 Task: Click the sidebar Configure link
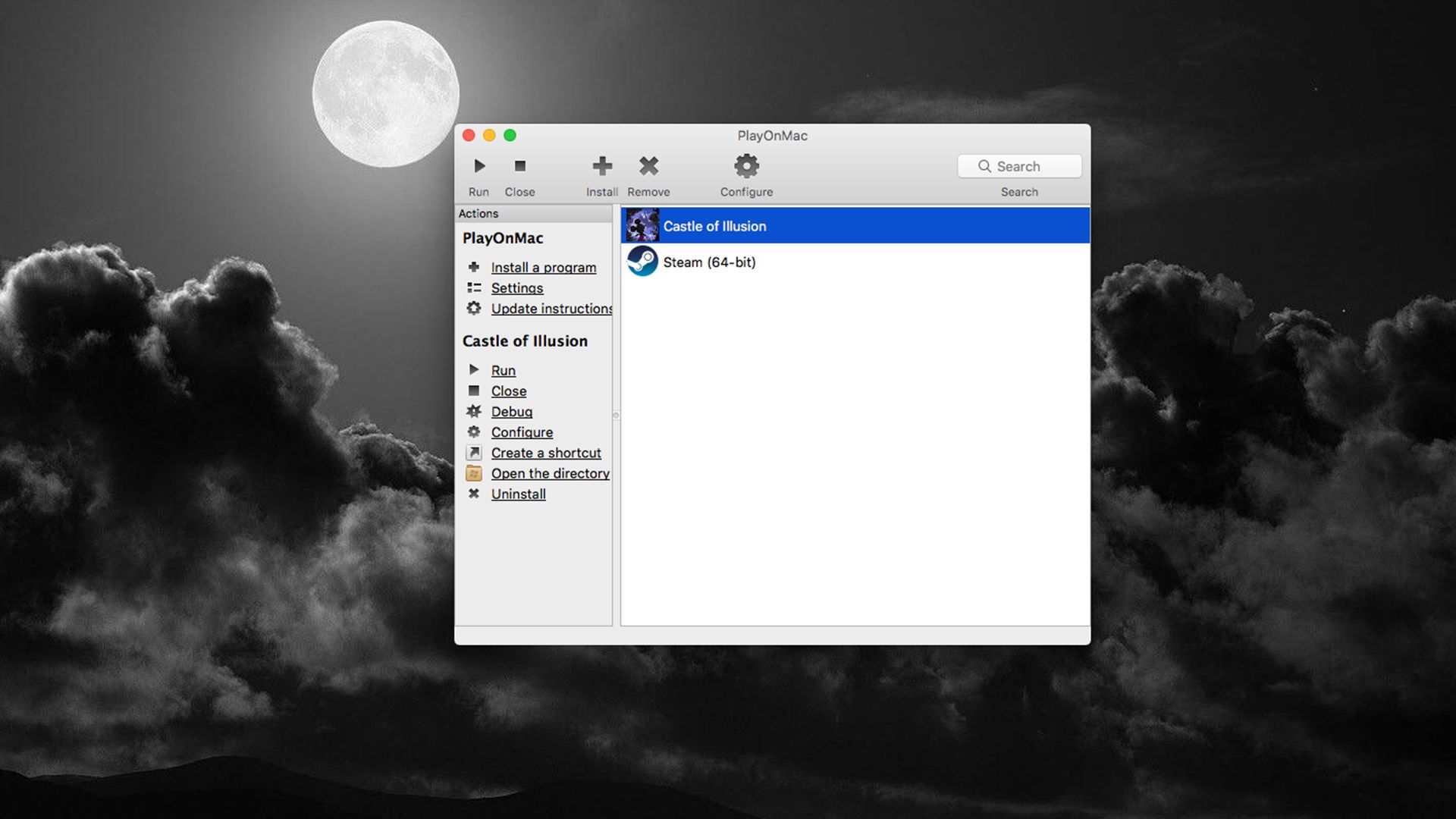[x=522, y=432]
